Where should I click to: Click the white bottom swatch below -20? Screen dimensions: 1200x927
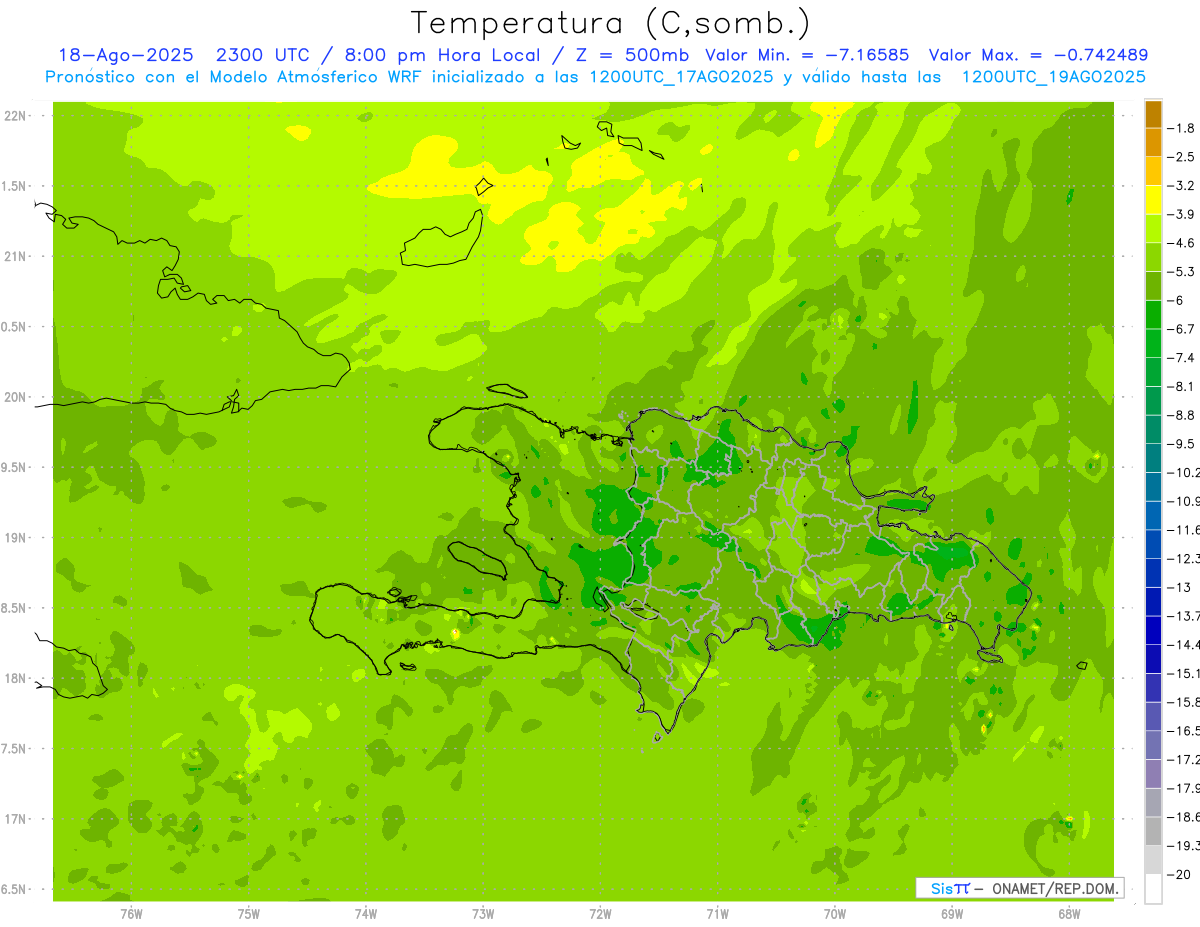click(x=1153, y=889)
